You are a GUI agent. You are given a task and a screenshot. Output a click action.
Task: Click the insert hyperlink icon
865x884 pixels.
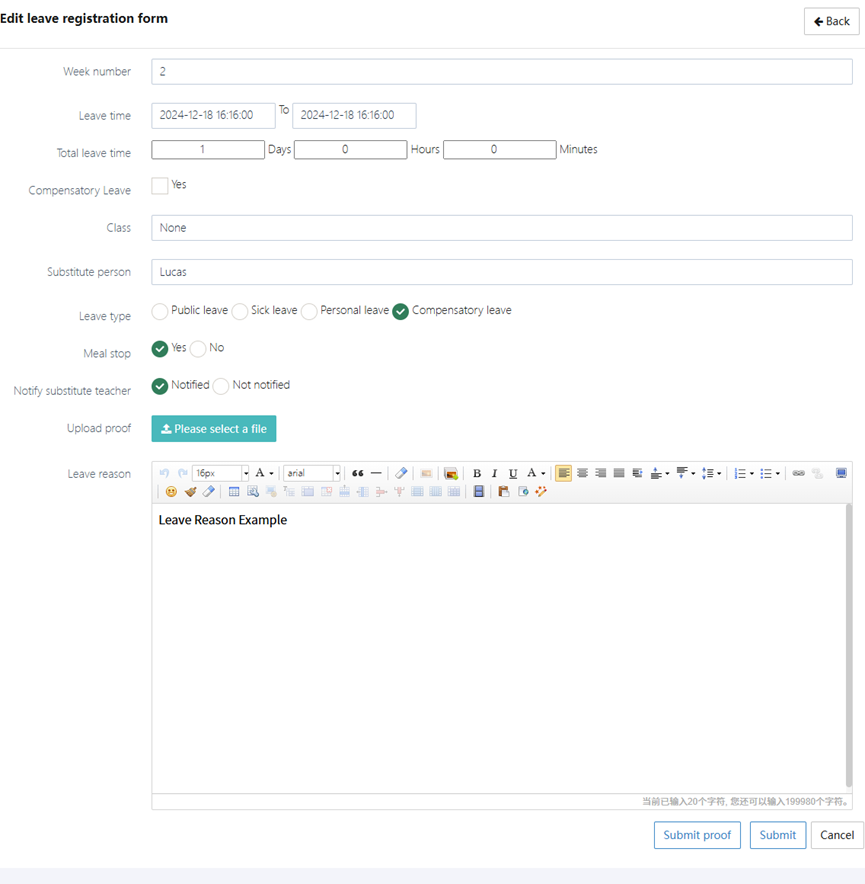pyautogui.click(x=798, y=473)
